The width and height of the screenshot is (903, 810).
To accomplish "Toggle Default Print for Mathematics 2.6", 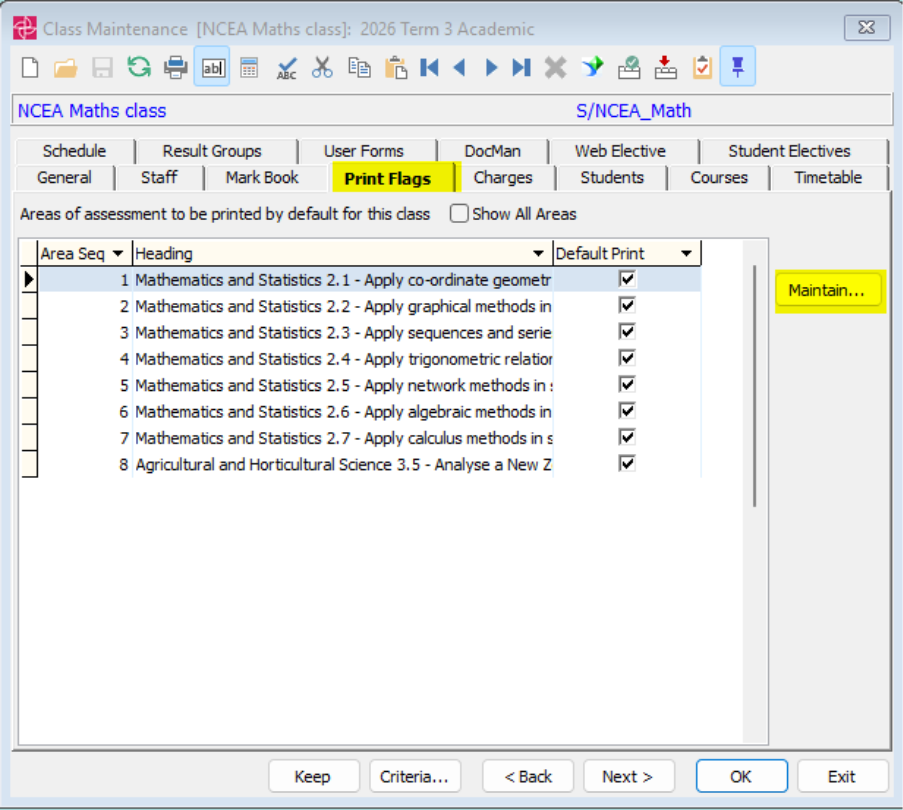I will [x=627, y=411].
